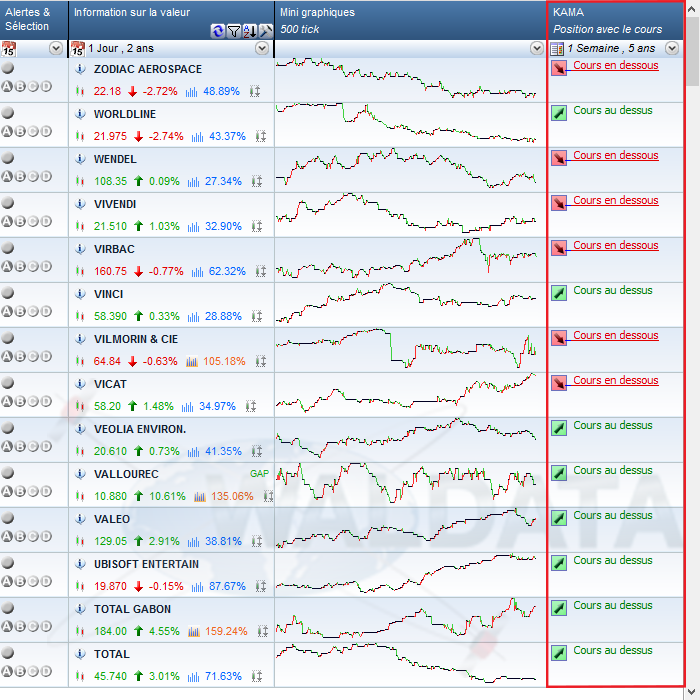The height and width of the screenshot is (700, 700).
Task: Click KAMA Position avec le cours header
Action: point(615,20)
